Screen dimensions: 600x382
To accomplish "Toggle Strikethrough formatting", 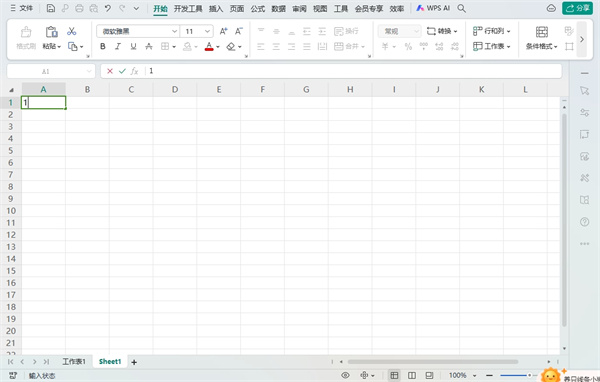I will click(x=149, y=46).
